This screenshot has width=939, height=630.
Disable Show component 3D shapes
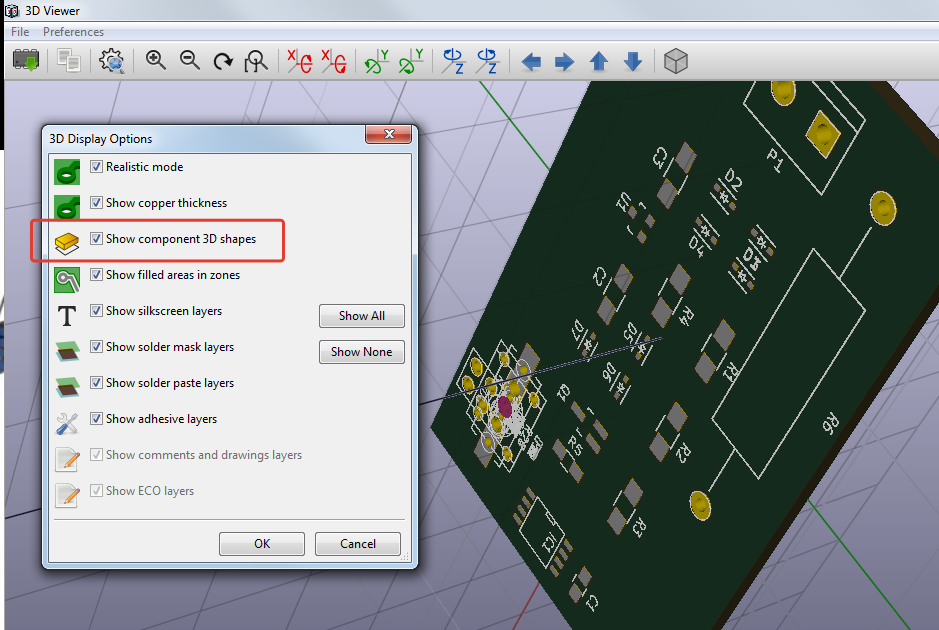(97, 239)
